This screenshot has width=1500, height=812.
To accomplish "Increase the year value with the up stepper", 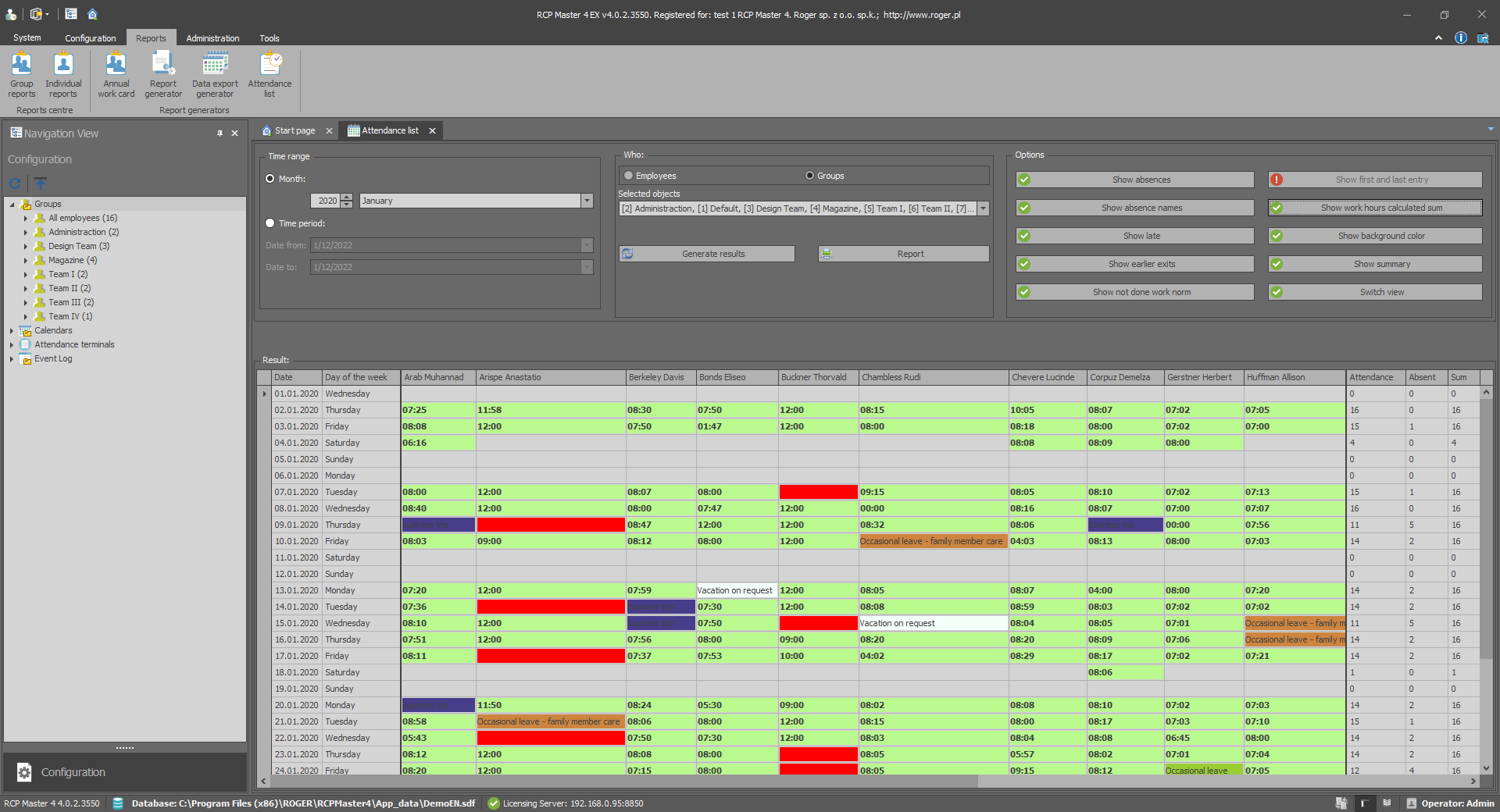I will (x=347, y=197).
